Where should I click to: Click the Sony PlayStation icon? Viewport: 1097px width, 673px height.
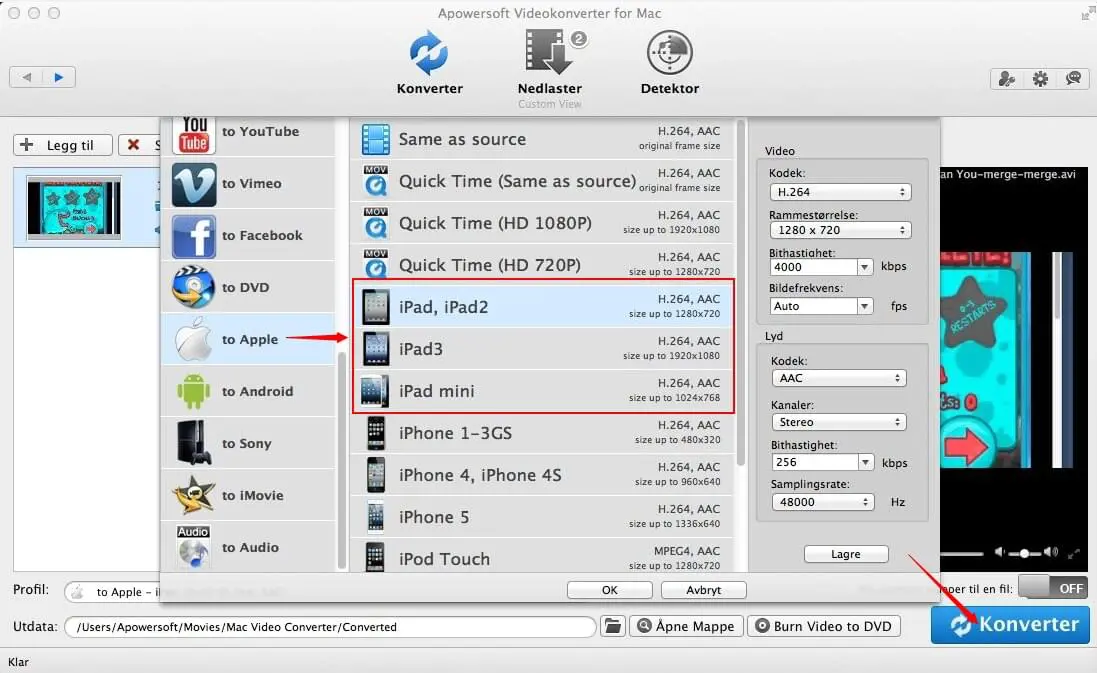(x=193, y=444)
